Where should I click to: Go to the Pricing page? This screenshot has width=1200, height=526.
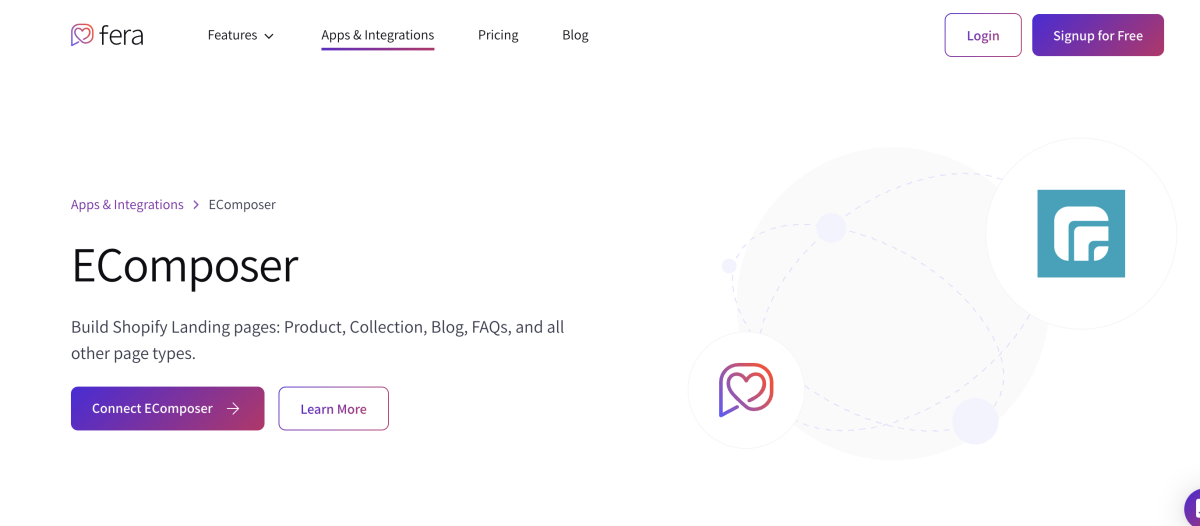pyautogui.click(x=498, y=35)
